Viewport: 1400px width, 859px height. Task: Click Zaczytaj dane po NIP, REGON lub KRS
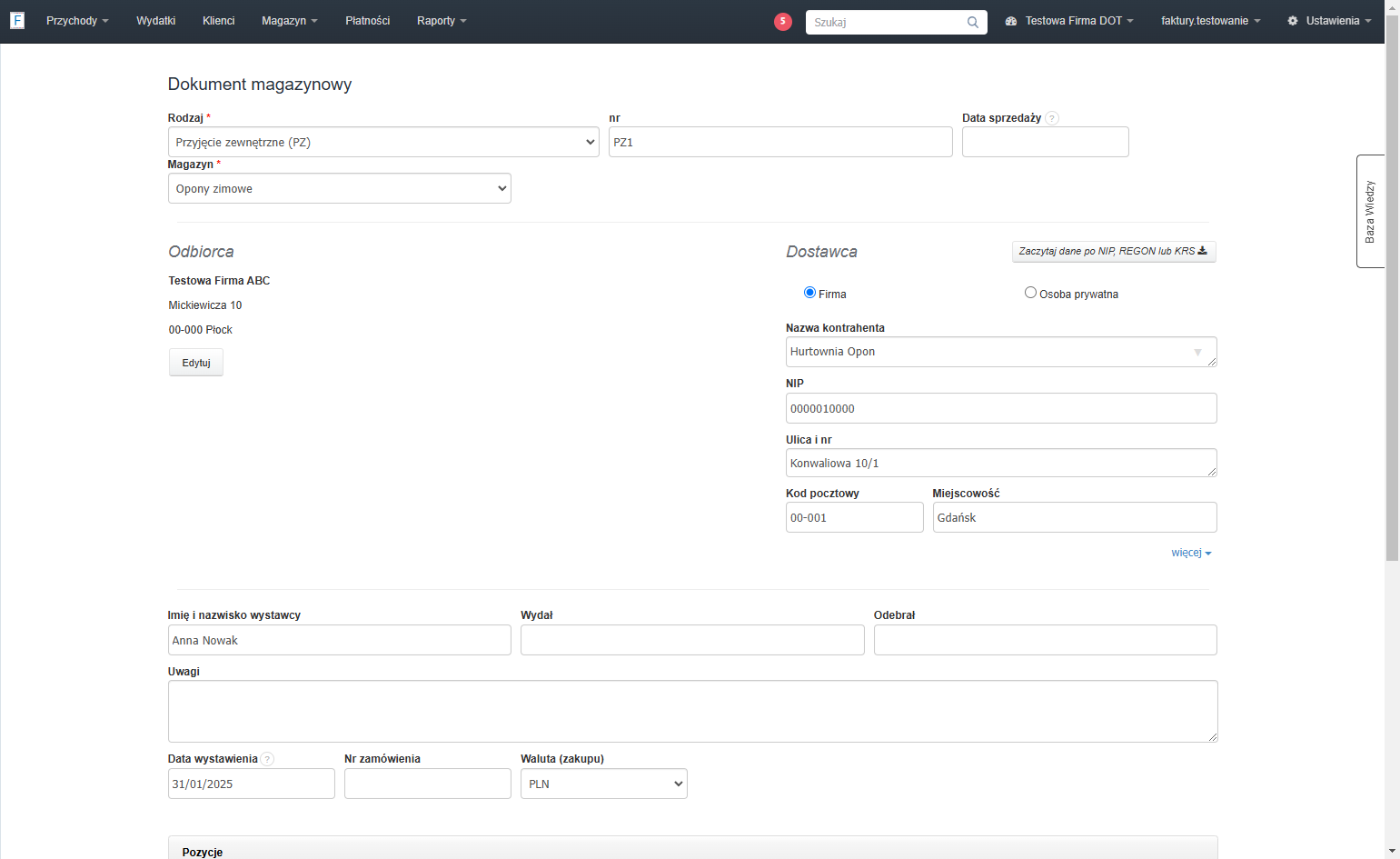[x=1114, y=251]
